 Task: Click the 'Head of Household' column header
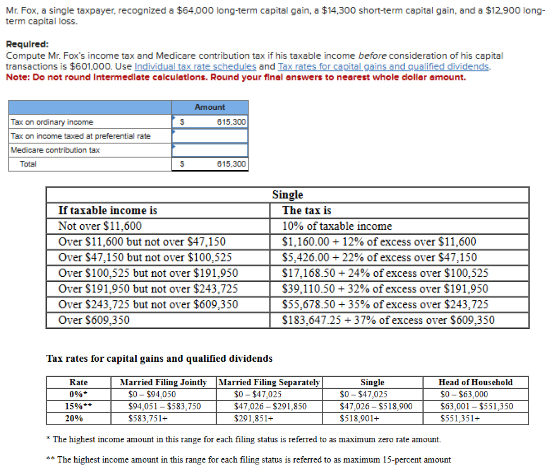point(476,382)
